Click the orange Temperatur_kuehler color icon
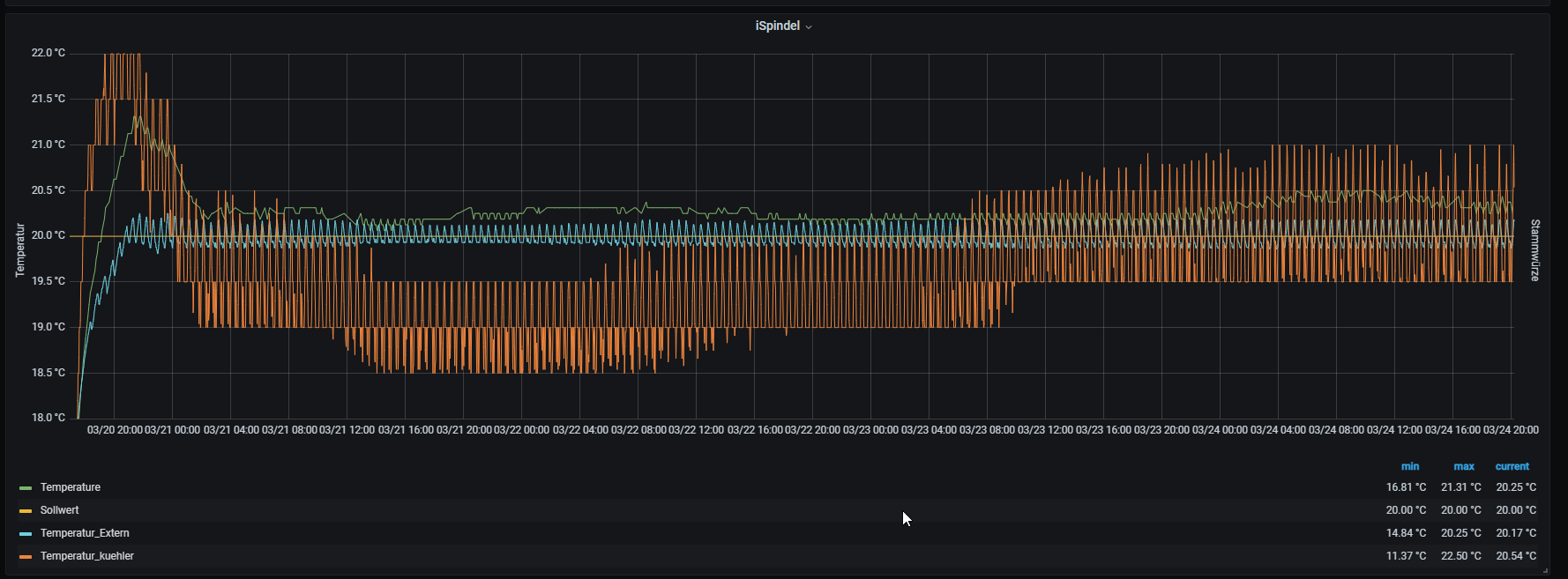1568x579 pixels. tap(26, 556)
